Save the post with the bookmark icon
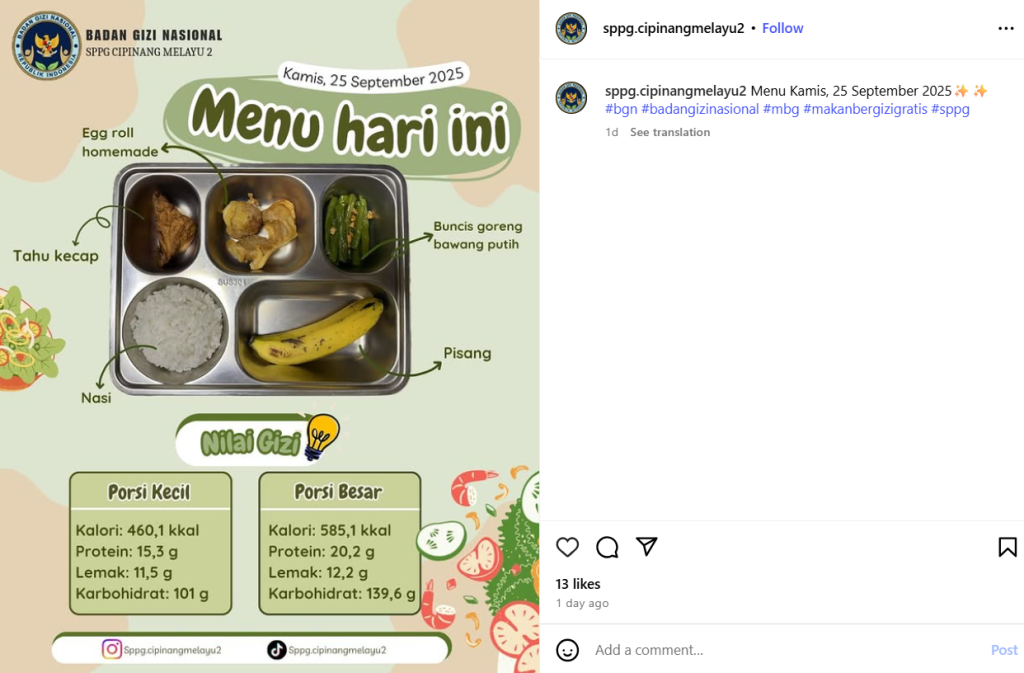This screenshot has width=1024, height=673. pyautogui.click(x=1007, y=547)
